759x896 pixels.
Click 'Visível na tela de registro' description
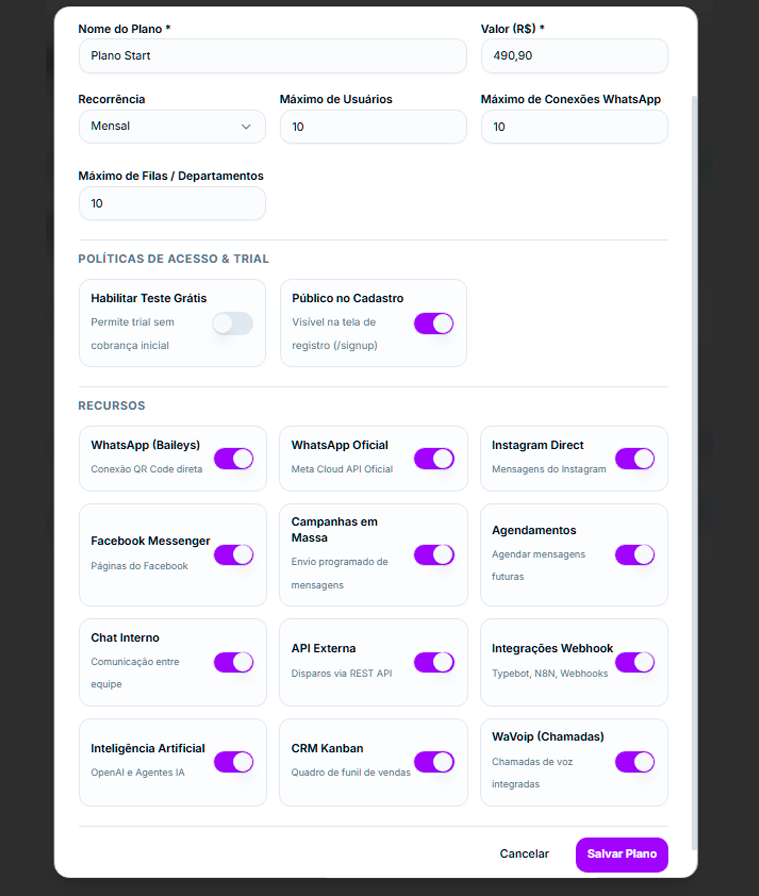tap(335, 334)
